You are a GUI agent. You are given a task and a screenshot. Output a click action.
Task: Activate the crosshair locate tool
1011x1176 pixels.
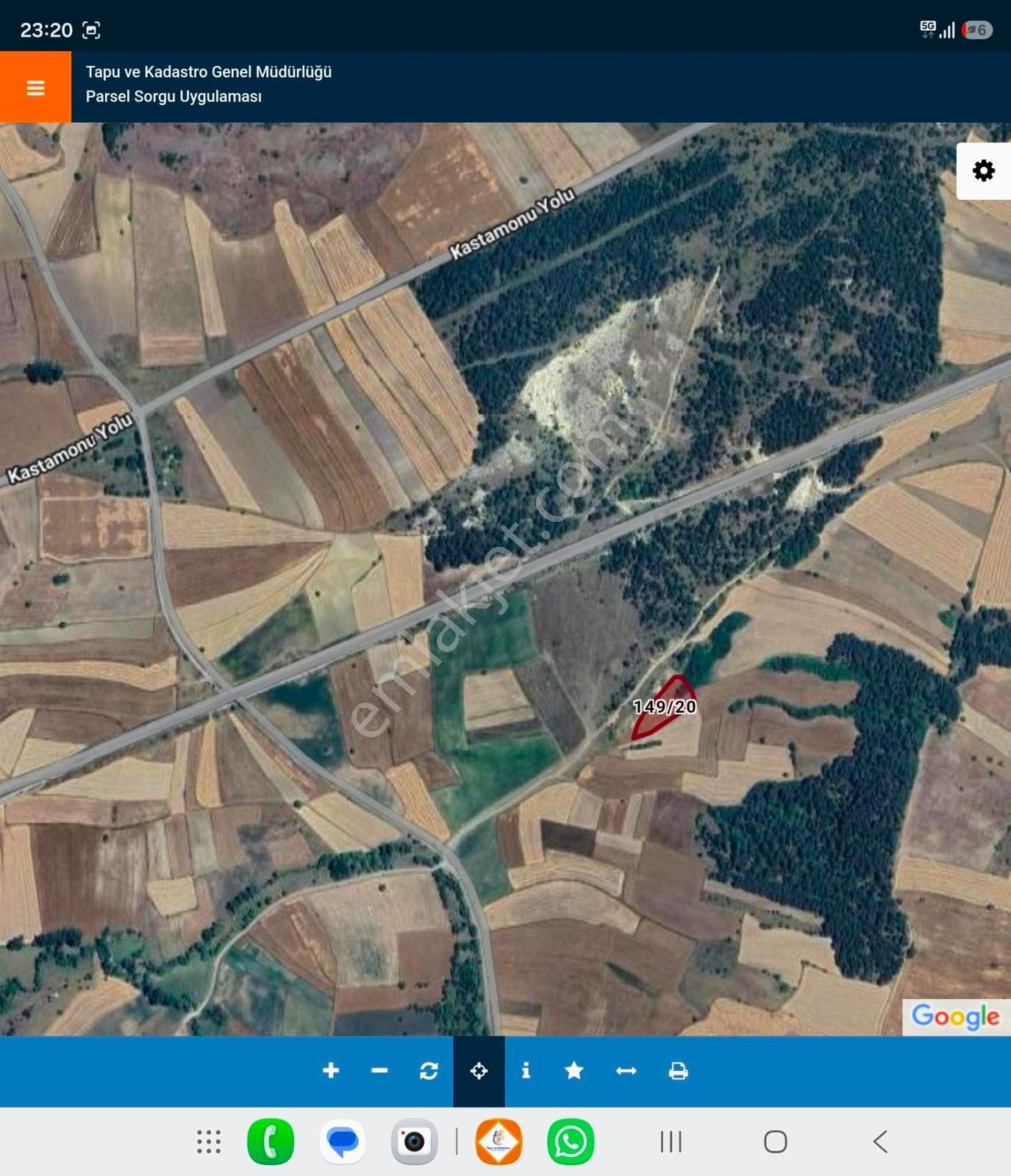point(479,1071)
